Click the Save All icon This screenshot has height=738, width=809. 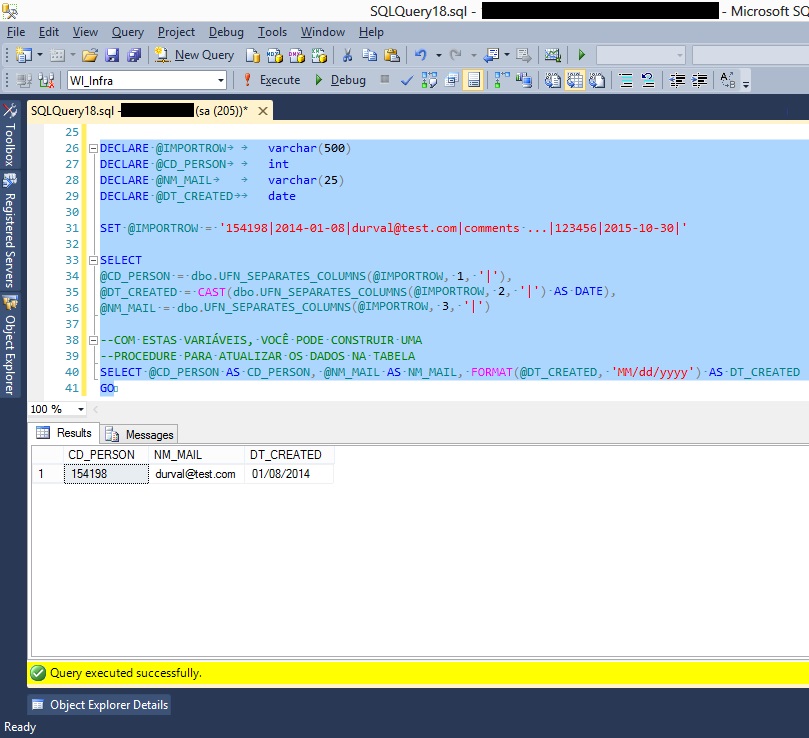pos(132,56)
